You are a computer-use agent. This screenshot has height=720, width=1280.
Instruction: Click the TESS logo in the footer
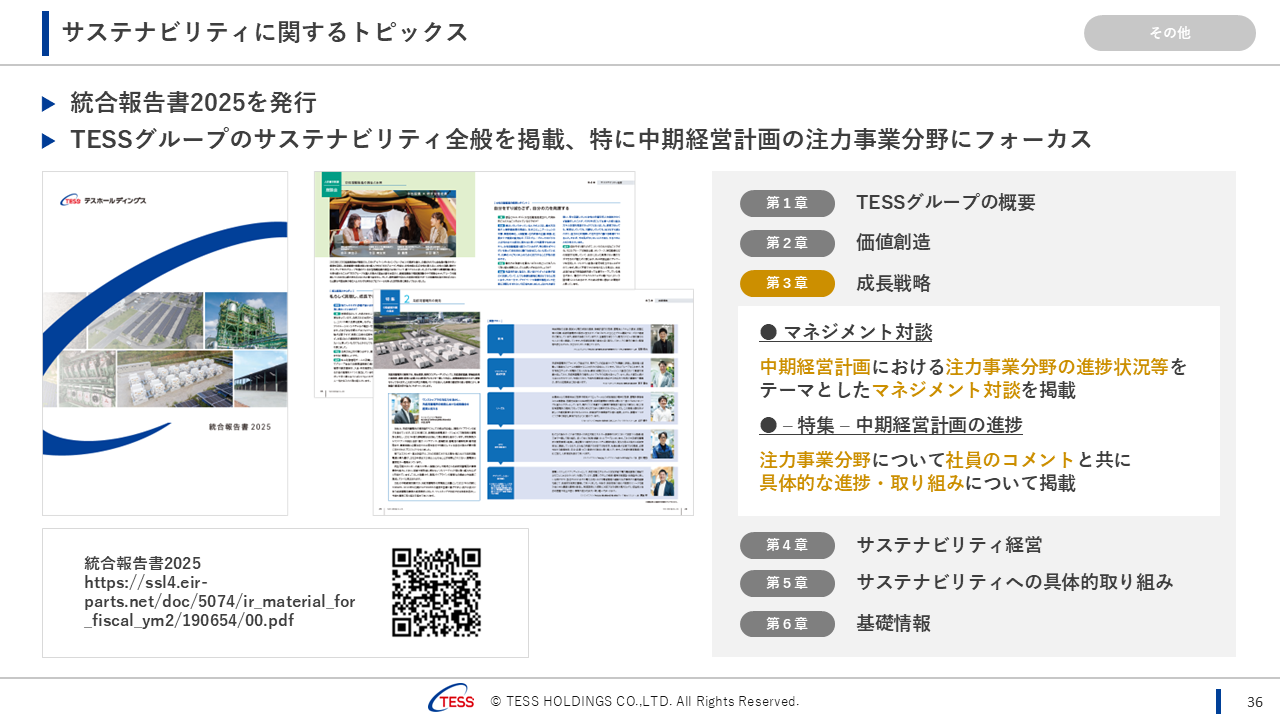point(451,700)
